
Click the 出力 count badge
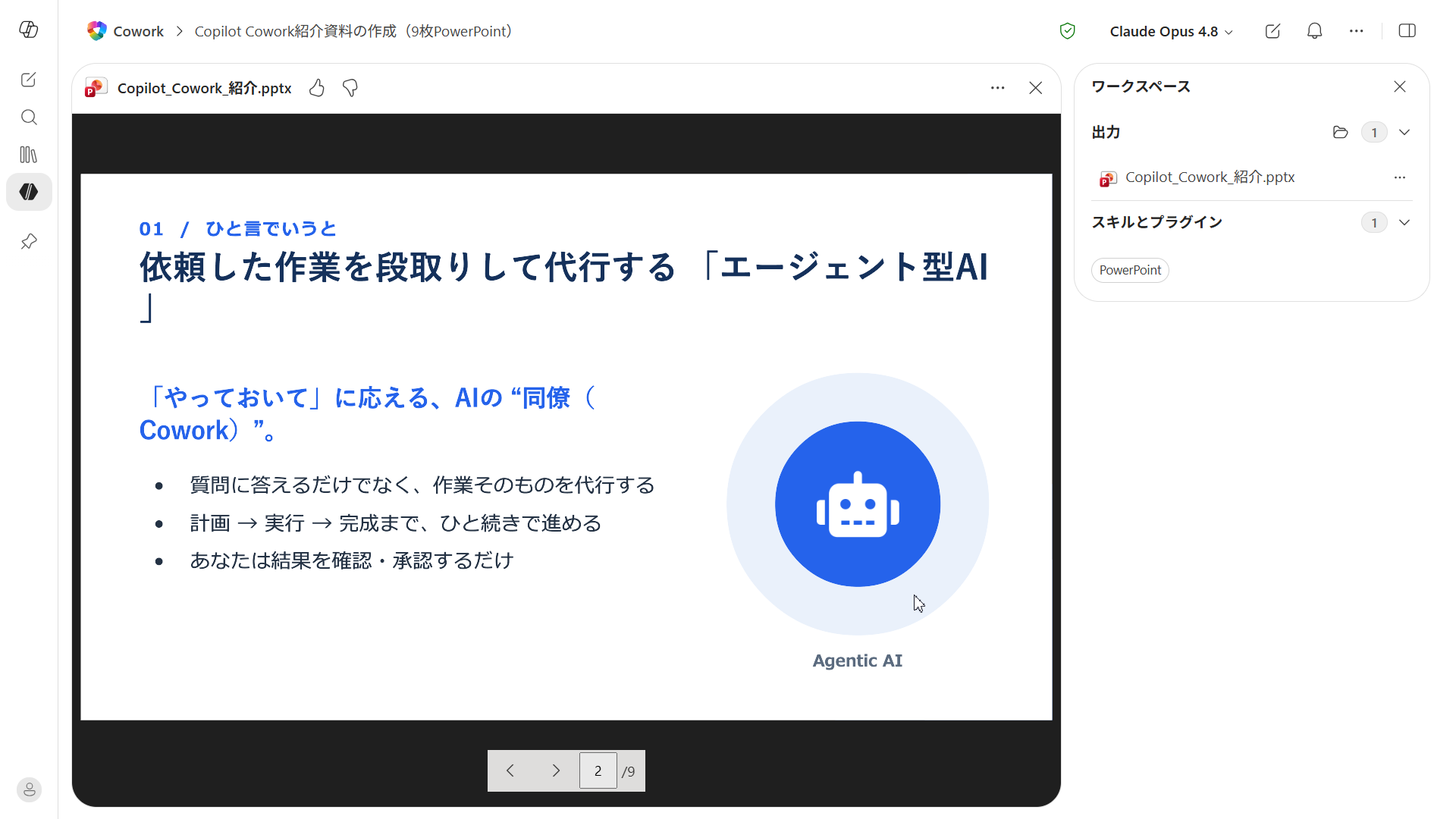pos(1373,132)
